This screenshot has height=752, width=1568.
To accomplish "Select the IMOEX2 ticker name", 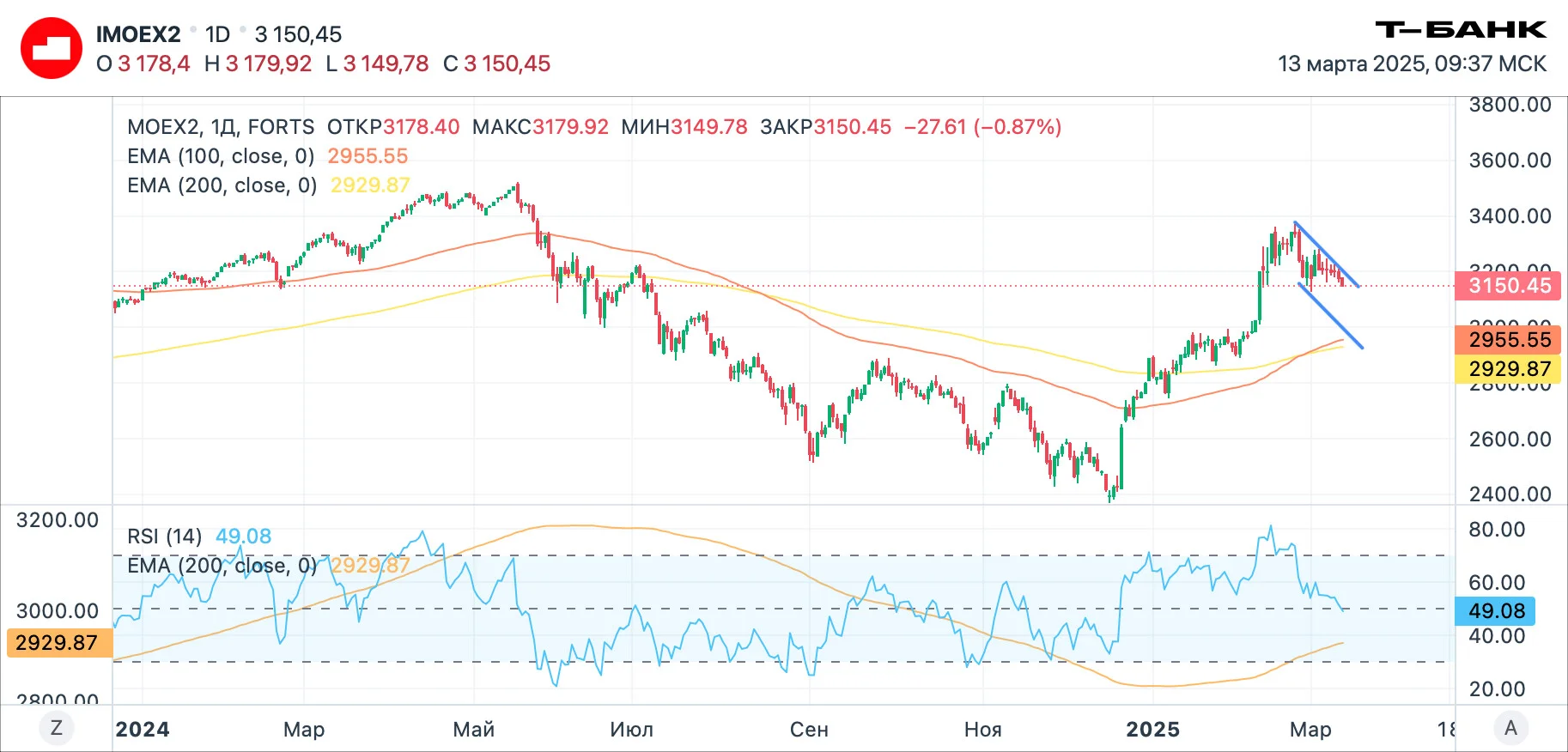I will click(x=138, y=34).
